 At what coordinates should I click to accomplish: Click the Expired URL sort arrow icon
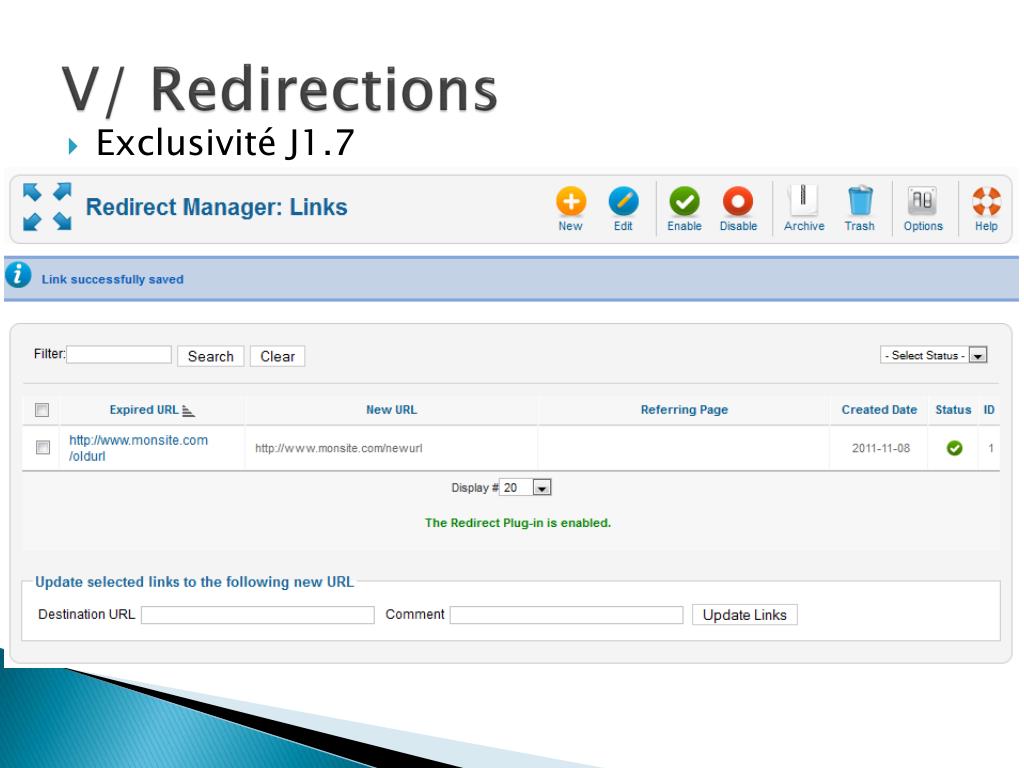(x=188, y=411)
